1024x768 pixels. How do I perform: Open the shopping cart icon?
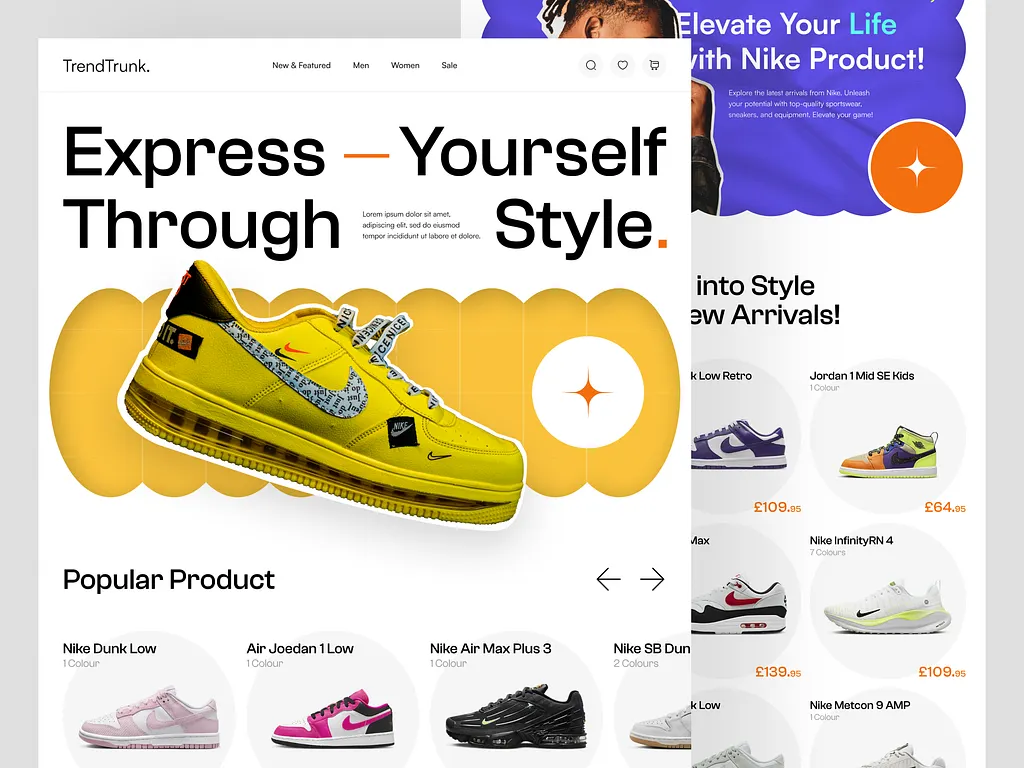coord(654,65)
